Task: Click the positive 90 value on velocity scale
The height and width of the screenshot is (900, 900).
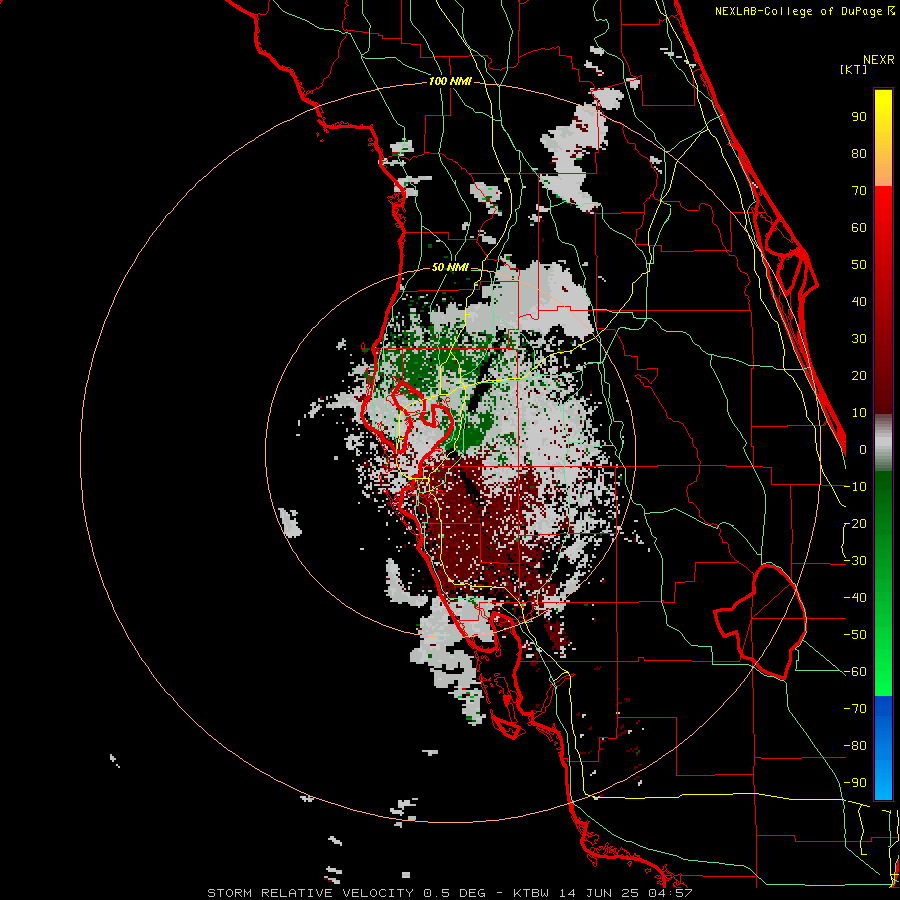Action: (859, 117)
